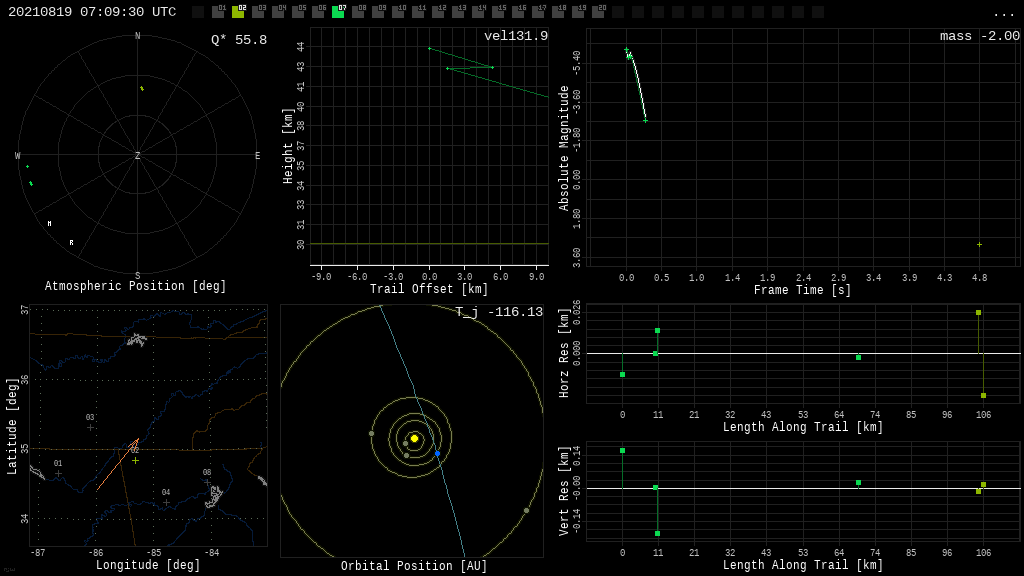
Task: Click outlier point at 4.8s in magnitude plot
Action: pyautogui.click(x=979, y=244)
